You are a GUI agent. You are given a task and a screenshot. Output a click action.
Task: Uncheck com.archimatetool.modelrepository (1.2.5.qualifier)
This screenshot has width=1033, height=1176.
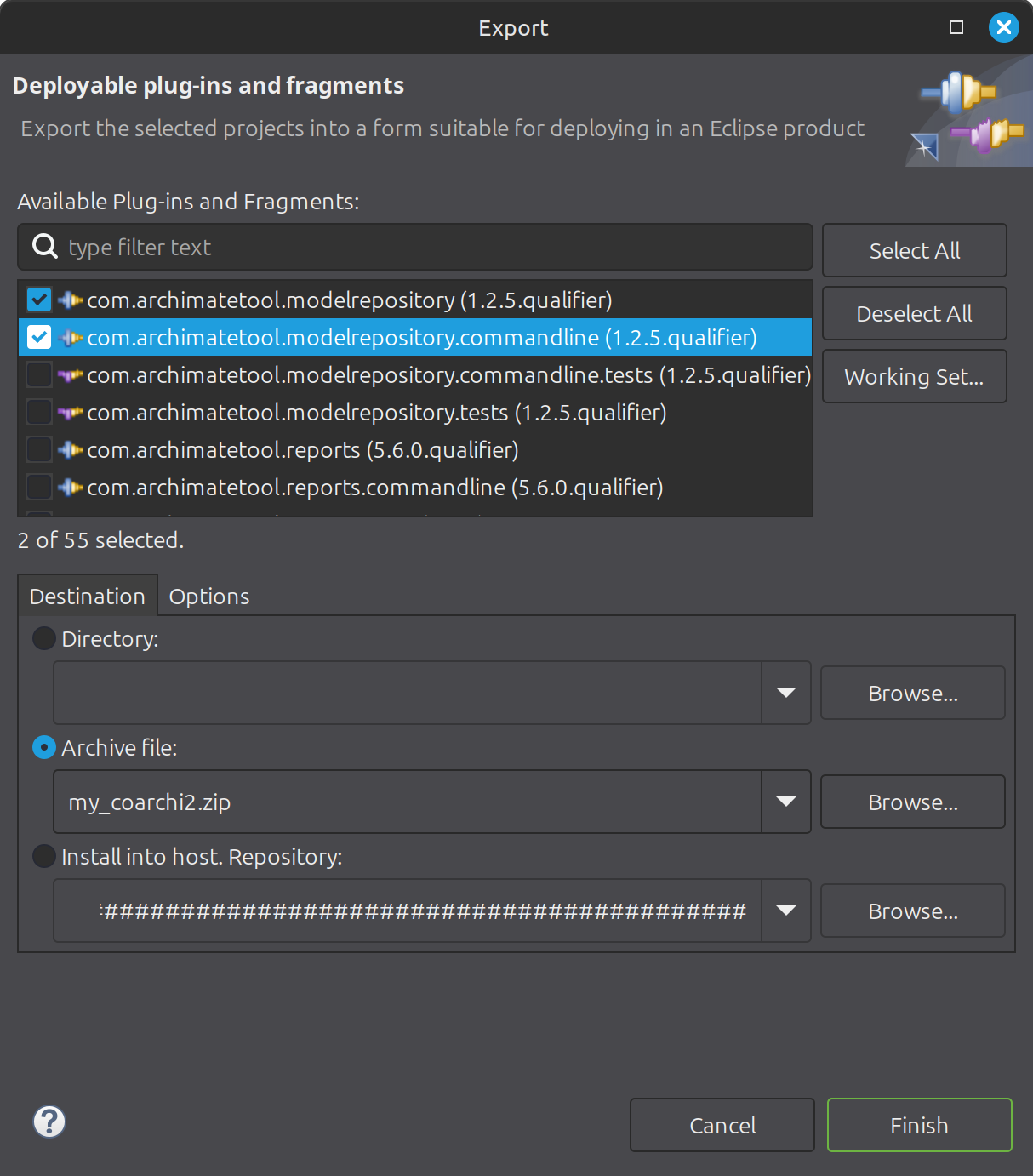[x=39, y=300]
